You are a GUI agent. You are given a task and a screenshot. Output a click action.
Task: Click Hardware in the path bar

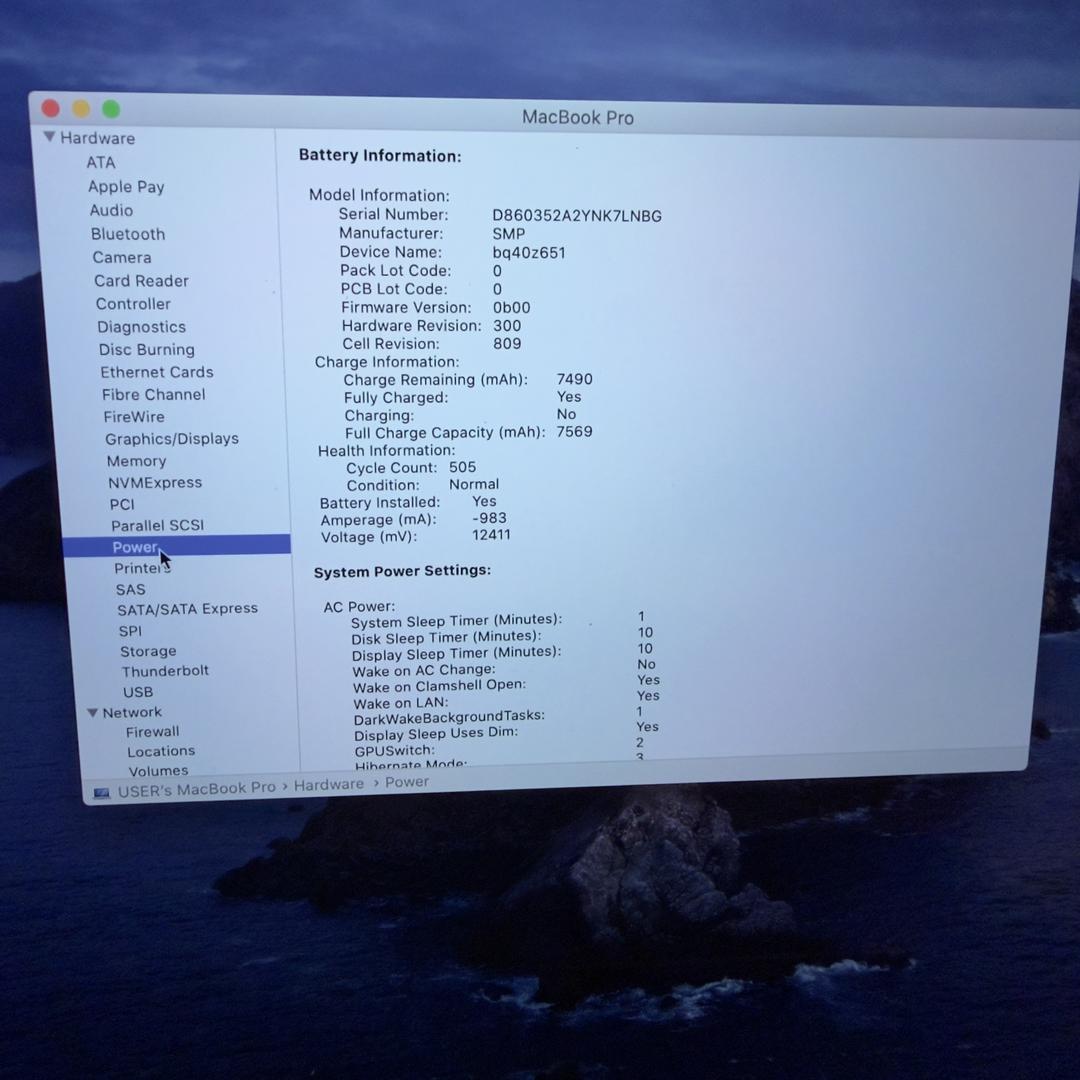329,785
